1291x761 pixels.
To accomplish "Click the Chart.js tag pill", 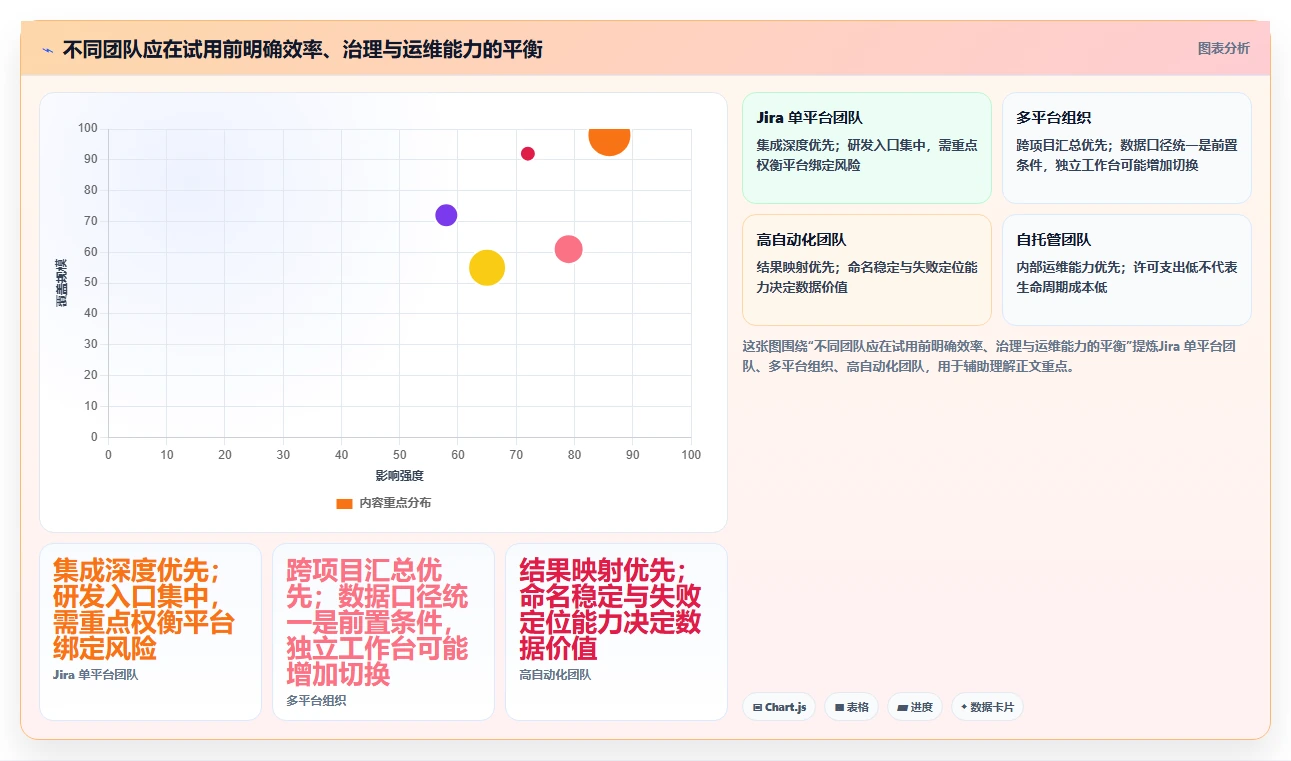I will click(x=779, y=707).
